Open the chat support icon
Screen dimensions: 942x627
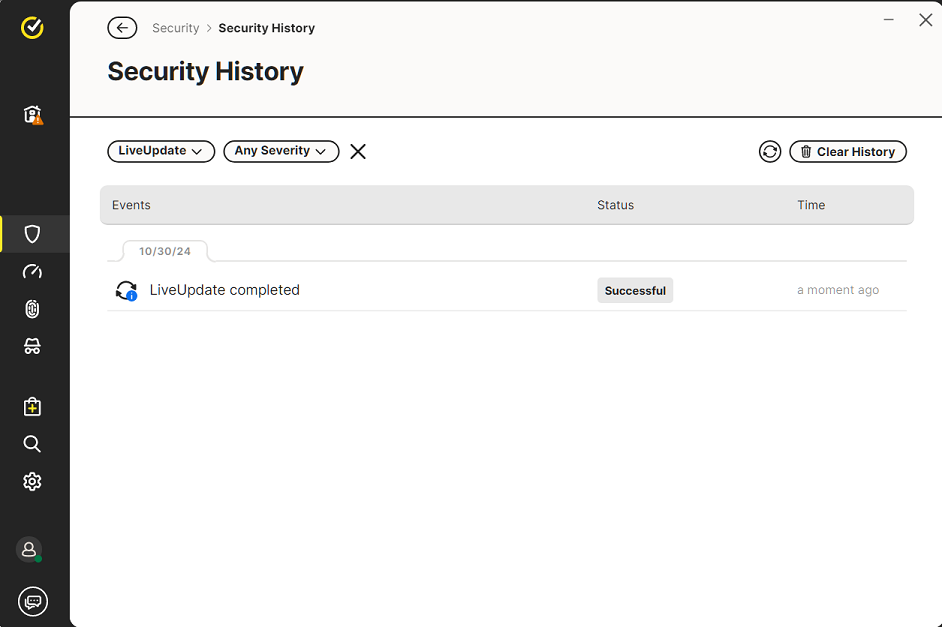(33, 601)
